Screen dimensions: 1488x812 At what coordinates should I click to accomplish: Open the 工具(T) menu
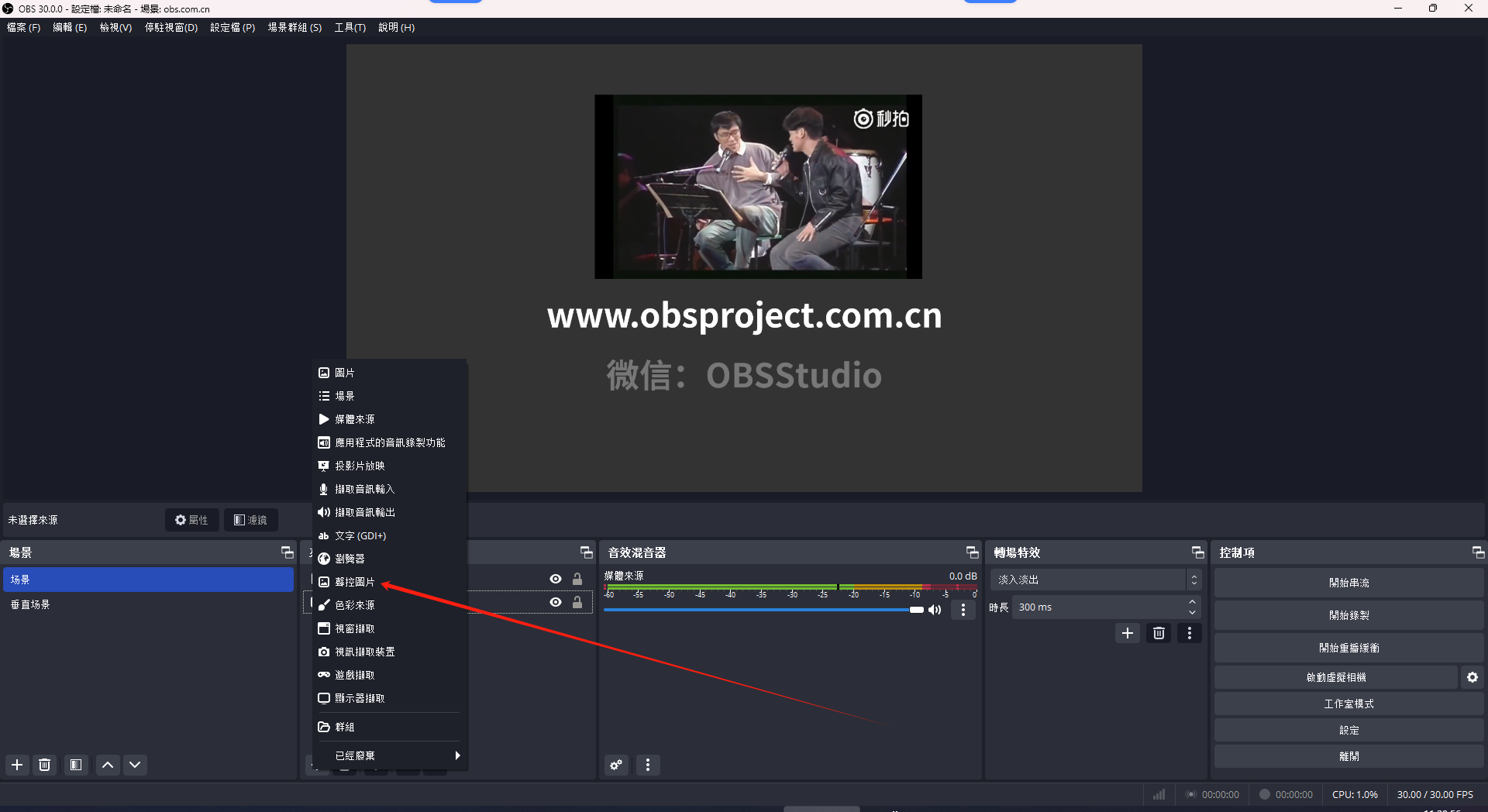tap(350, 27)
